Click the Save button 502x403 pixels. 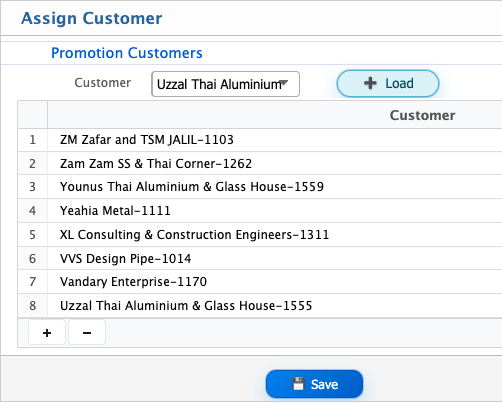[314, 384]
